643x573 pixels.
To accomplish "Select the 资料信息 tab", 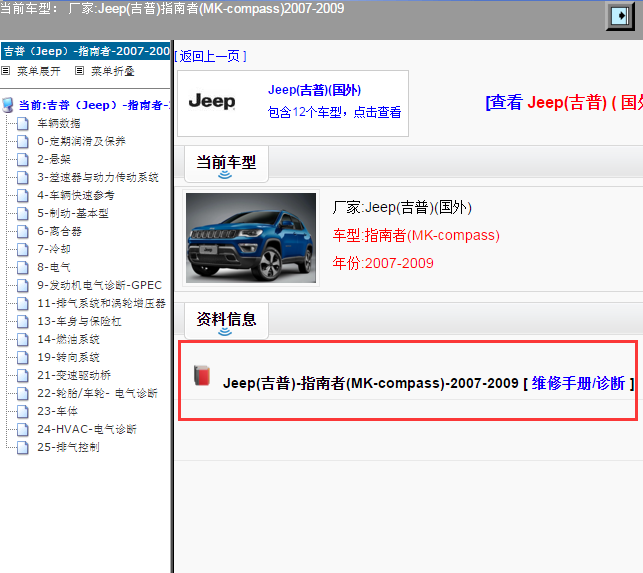I will click(226, 321).
